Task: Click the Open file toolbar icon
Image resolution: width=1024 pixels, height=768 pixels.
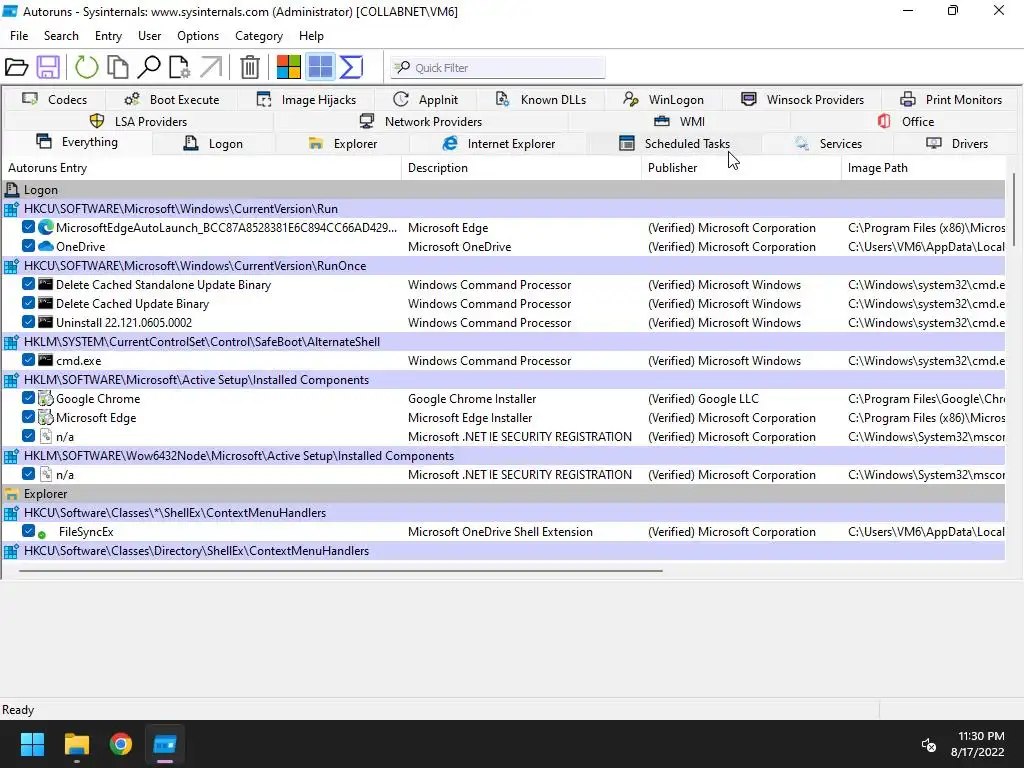Action: coord(16,67)
